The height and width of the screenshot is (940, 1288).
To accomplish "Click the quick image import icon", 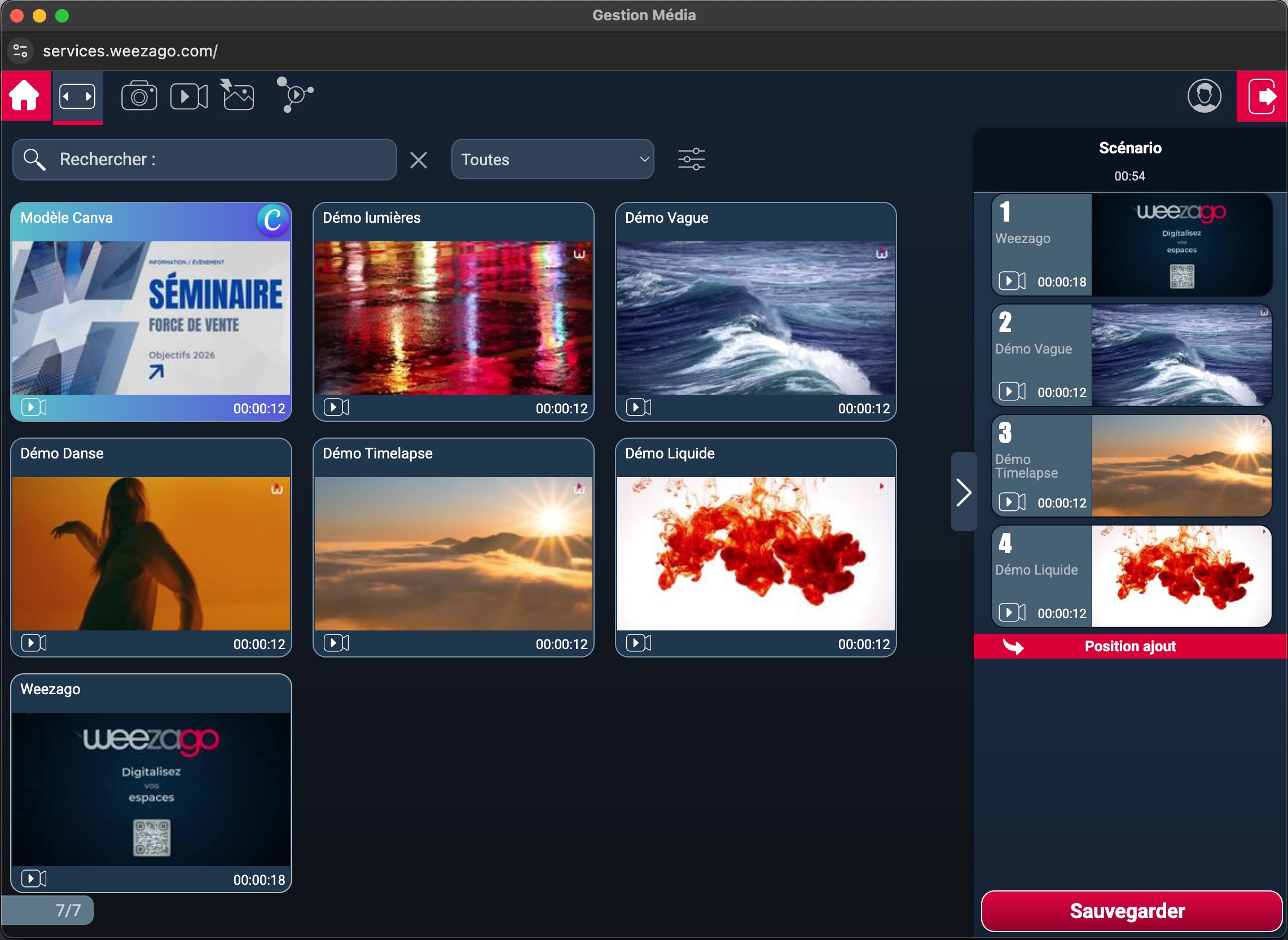I will coord(238,95).
